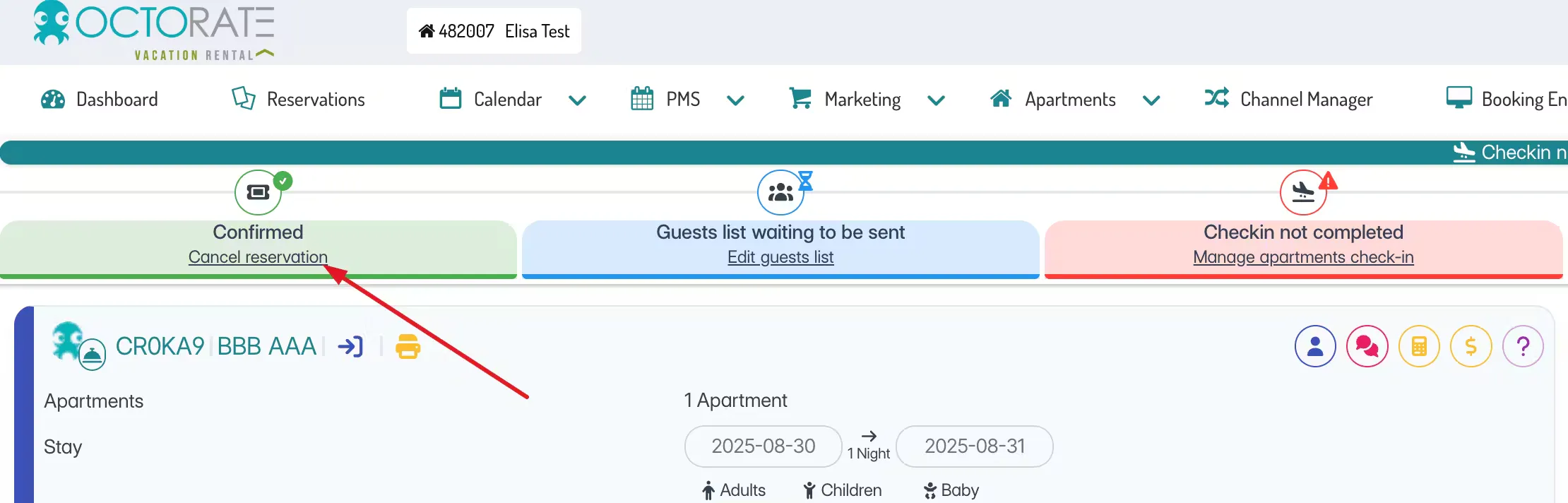Click the Confirmed ticket status icon

[258, 192]
